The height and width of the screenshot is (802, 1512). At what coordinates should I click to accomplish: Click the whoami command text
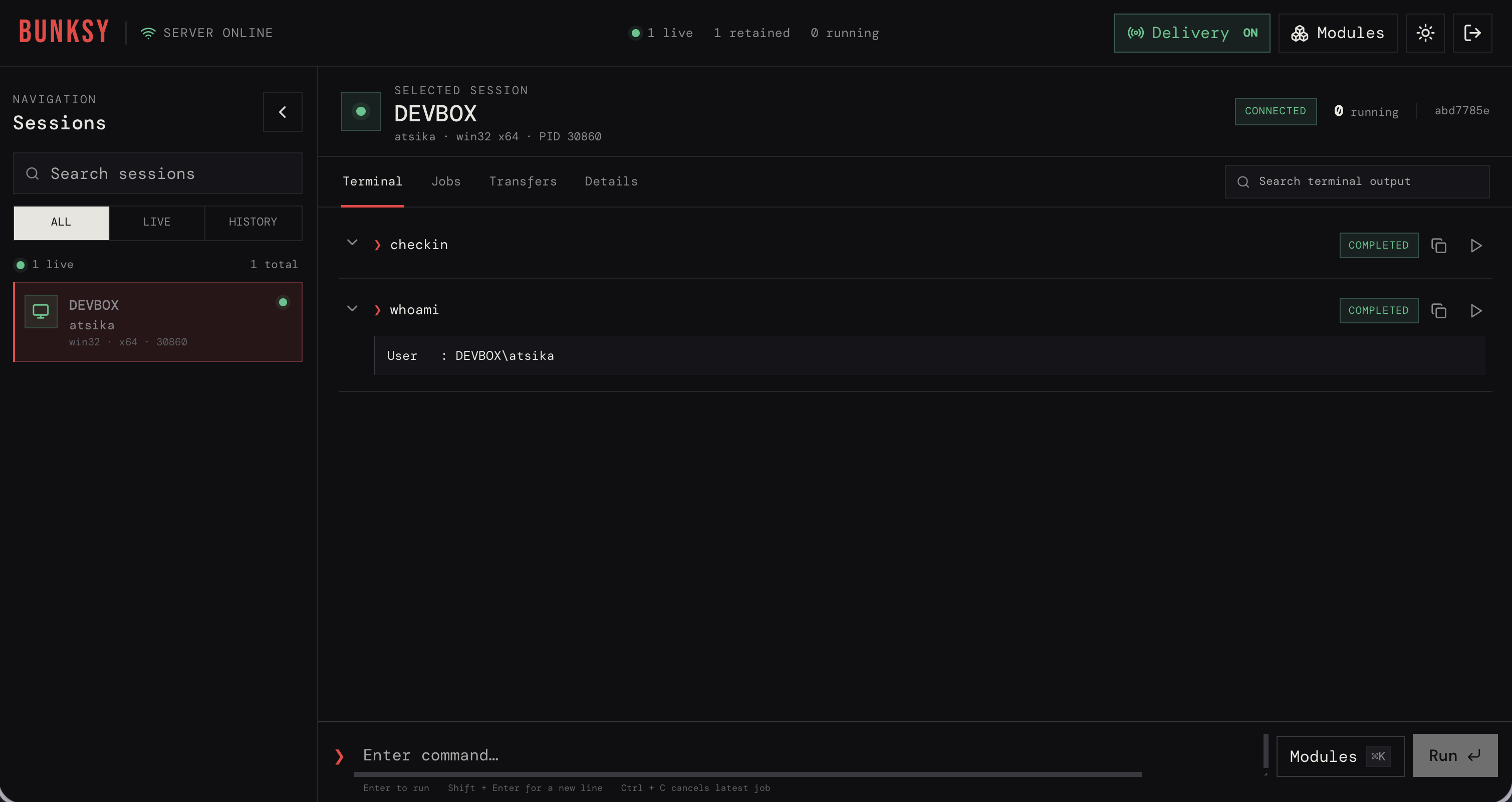pyautogui.click(x=414, y=310)
